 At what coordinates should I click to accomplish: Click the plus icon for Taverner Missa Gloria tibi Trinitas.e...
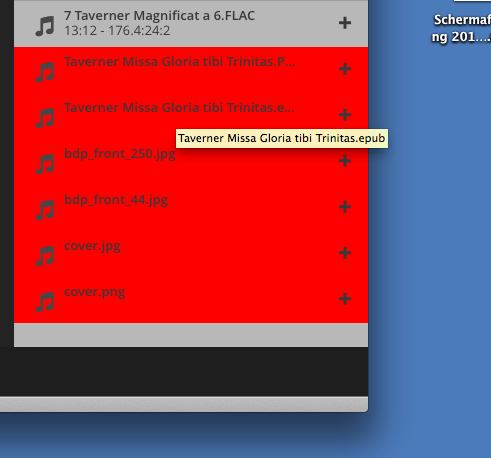click(345, 115)
